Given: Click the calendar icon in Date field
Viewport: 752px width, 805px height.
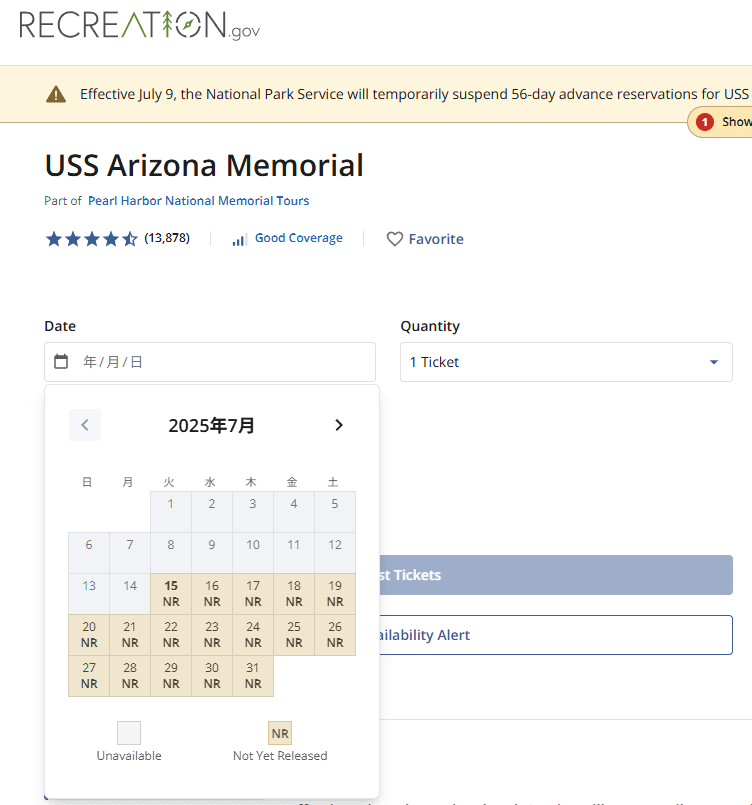Looking at the screenshot, I should coord(61,361).
